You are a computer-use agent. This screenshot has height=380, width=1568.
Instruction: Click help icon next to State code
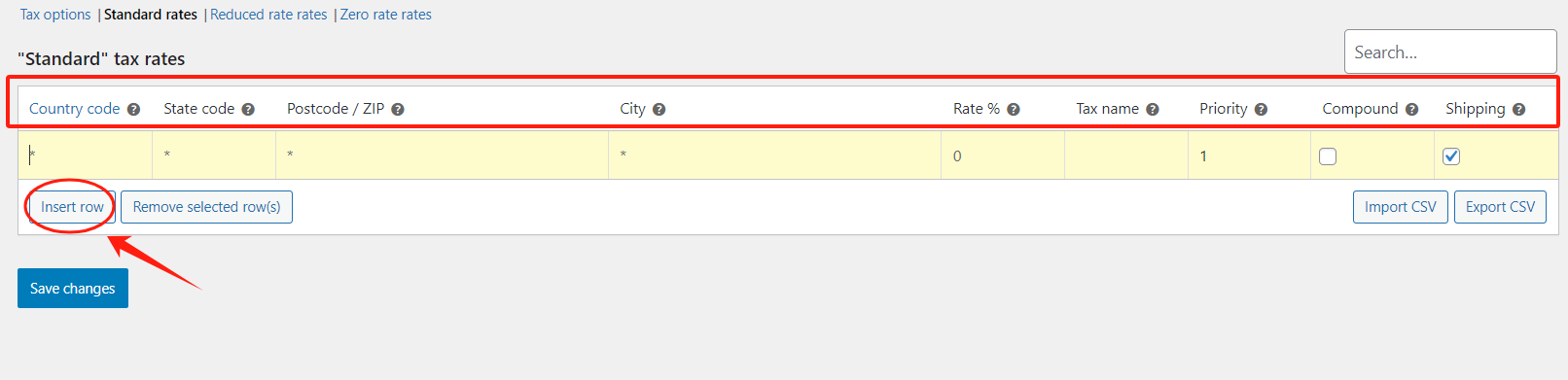248,110
